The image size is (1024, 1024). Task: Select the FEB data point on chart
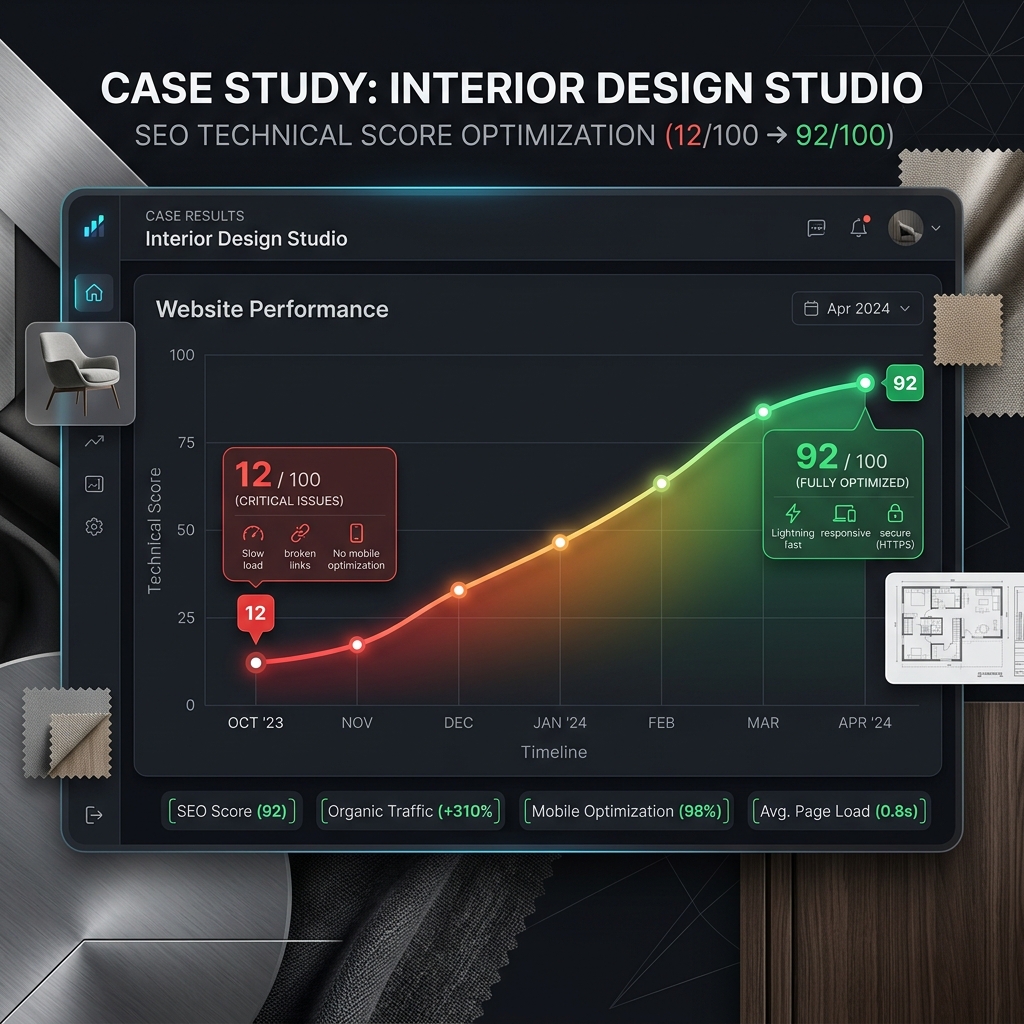pyautogui.click(x=662, y=483)
